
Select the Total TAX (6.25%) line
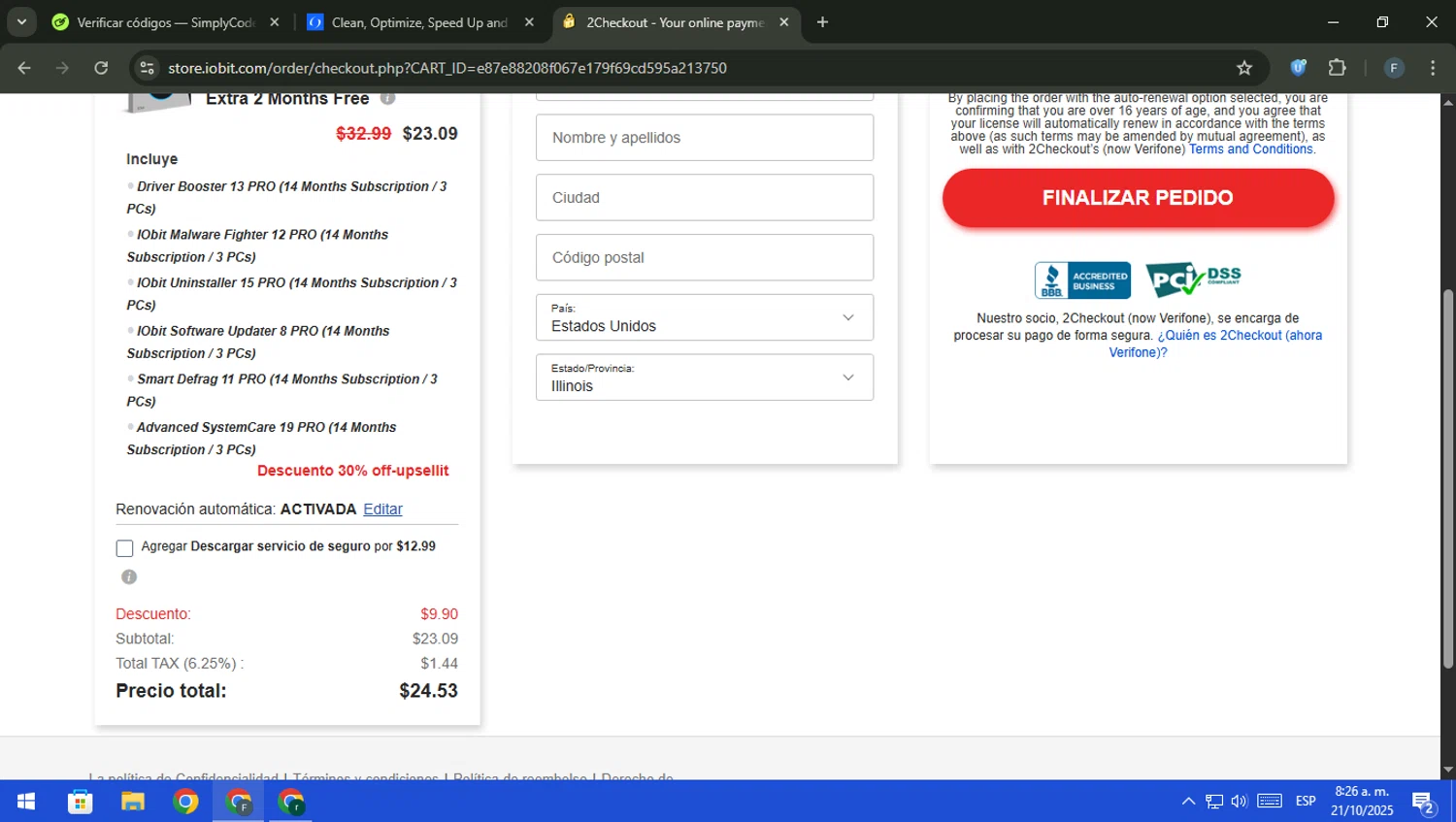tap(286, 664)
